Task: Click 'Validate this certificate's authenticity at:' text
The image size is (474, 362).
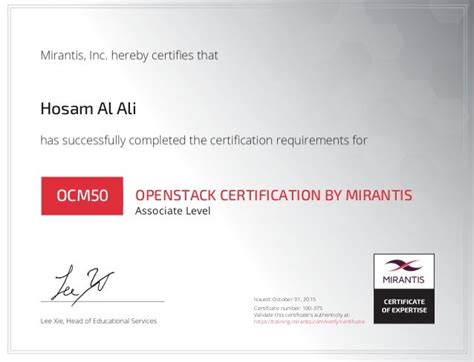Action: click(301, 315)
